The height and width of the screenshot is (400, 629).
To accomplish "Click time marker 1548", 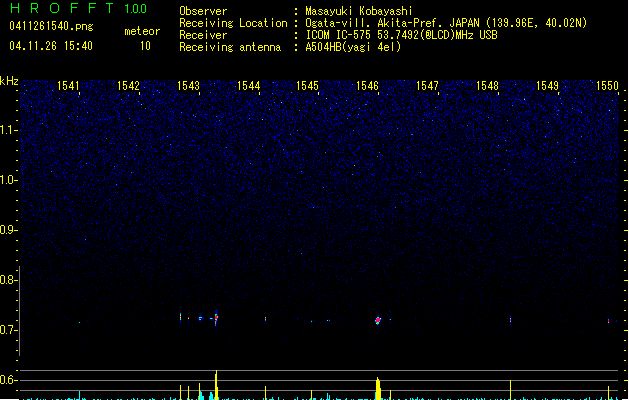I will 487,86.
